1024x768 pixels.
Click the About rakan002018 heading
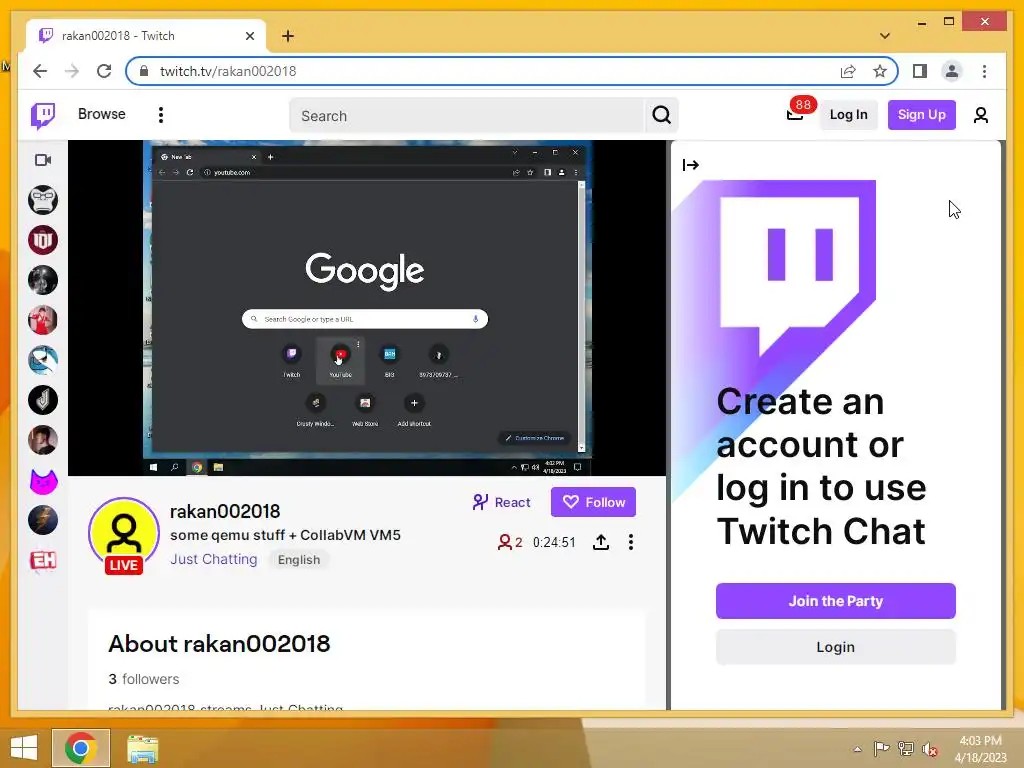[219, 644]
